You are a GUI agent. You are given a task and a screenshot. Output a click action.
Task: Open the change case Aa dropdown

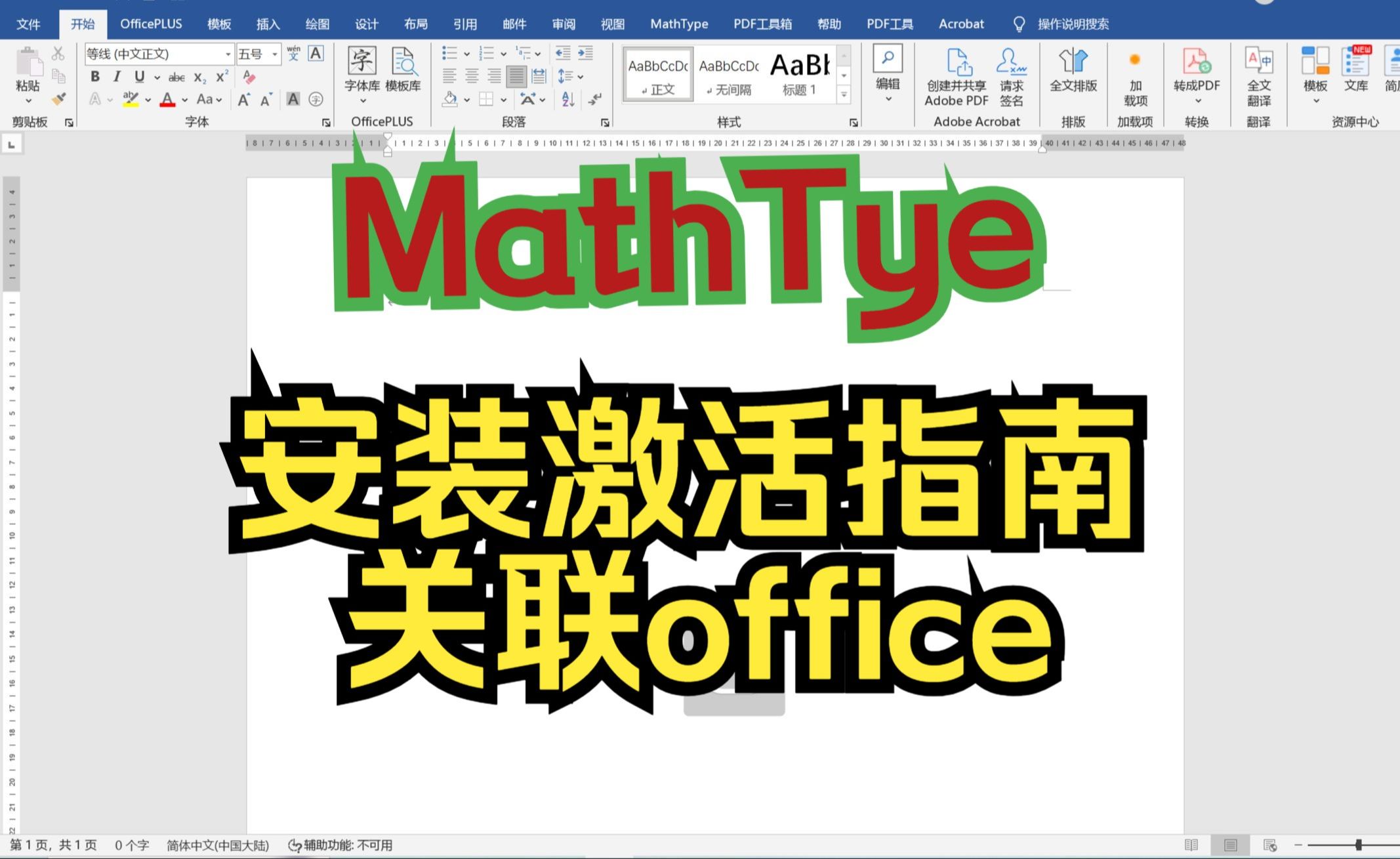(x=209, y=99)
